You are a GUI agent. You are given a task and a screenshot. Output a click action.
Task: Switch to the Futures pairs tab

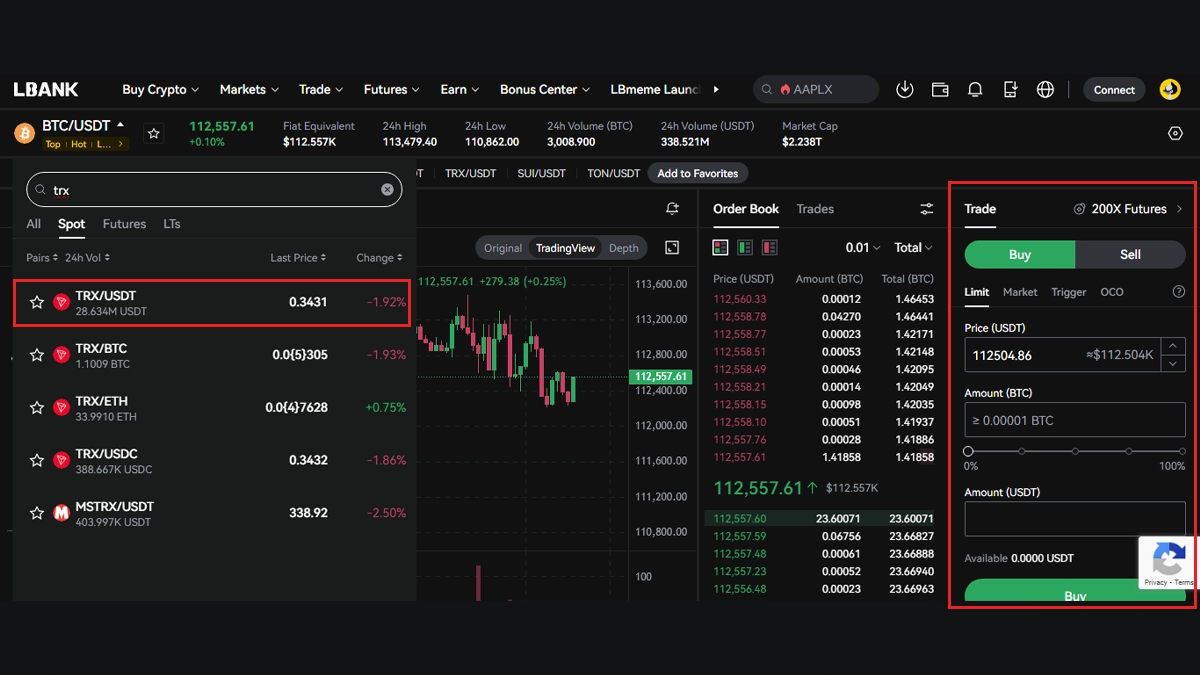(124, 224)
